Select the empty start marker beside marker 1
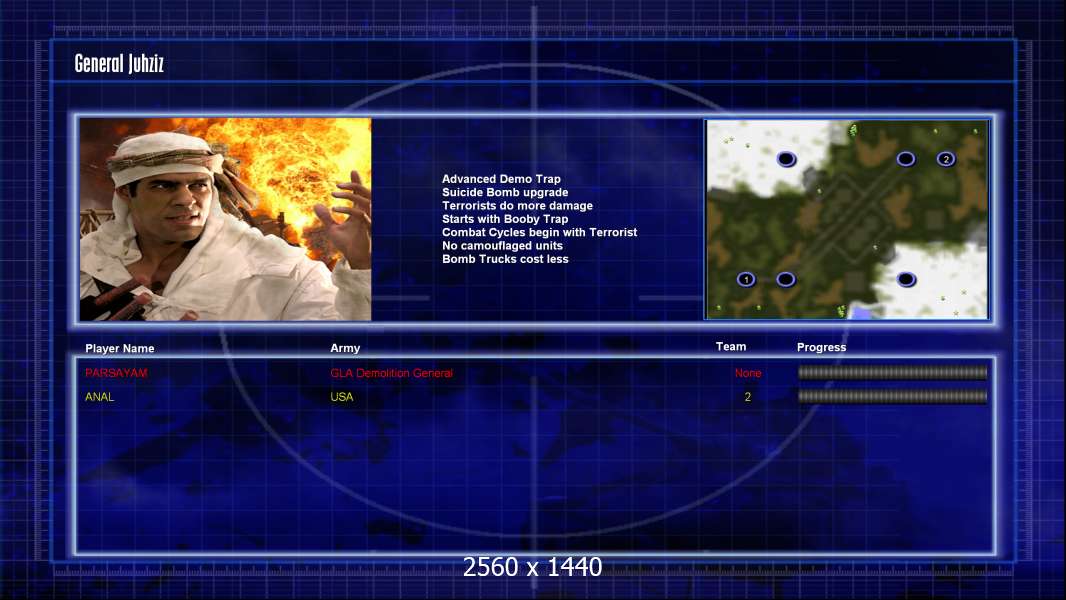 pyautogui.click(x=786, y=279)
